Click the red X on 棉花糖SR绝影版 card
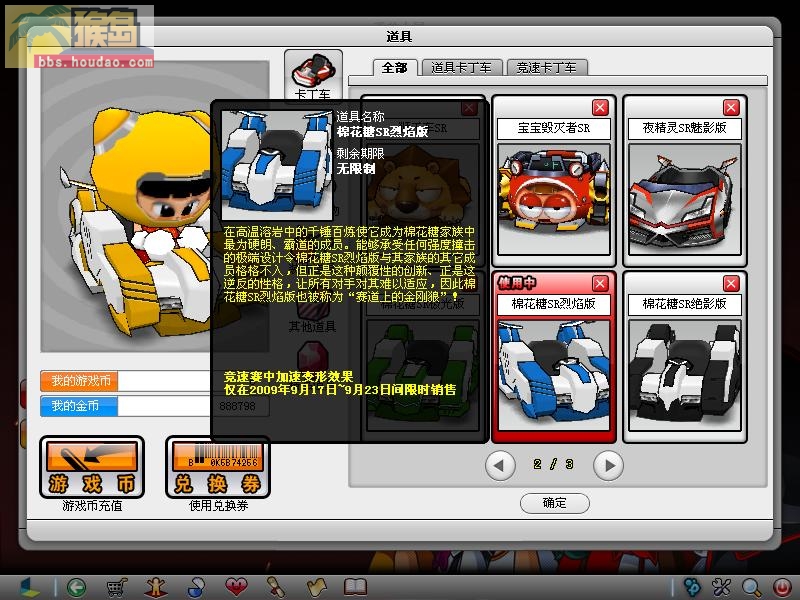The height and width of the screenshot is (600, 800). pos(731,283)
